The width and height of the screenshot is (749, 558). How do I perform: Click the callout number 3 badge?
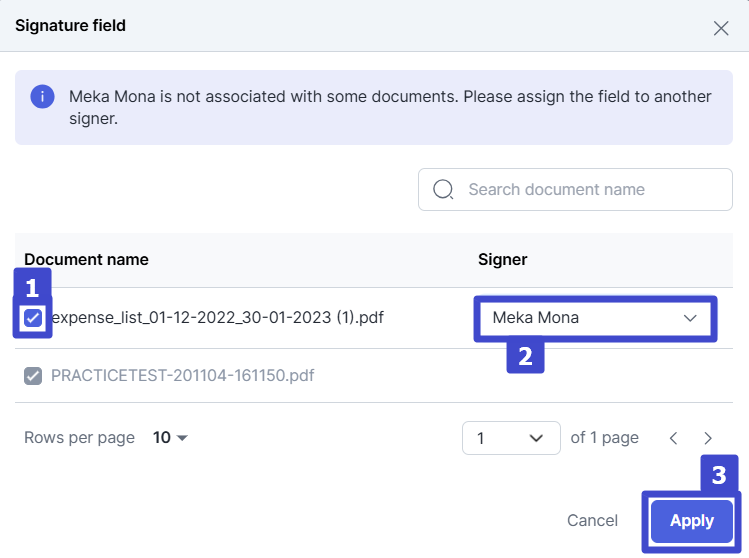point(719,475)
